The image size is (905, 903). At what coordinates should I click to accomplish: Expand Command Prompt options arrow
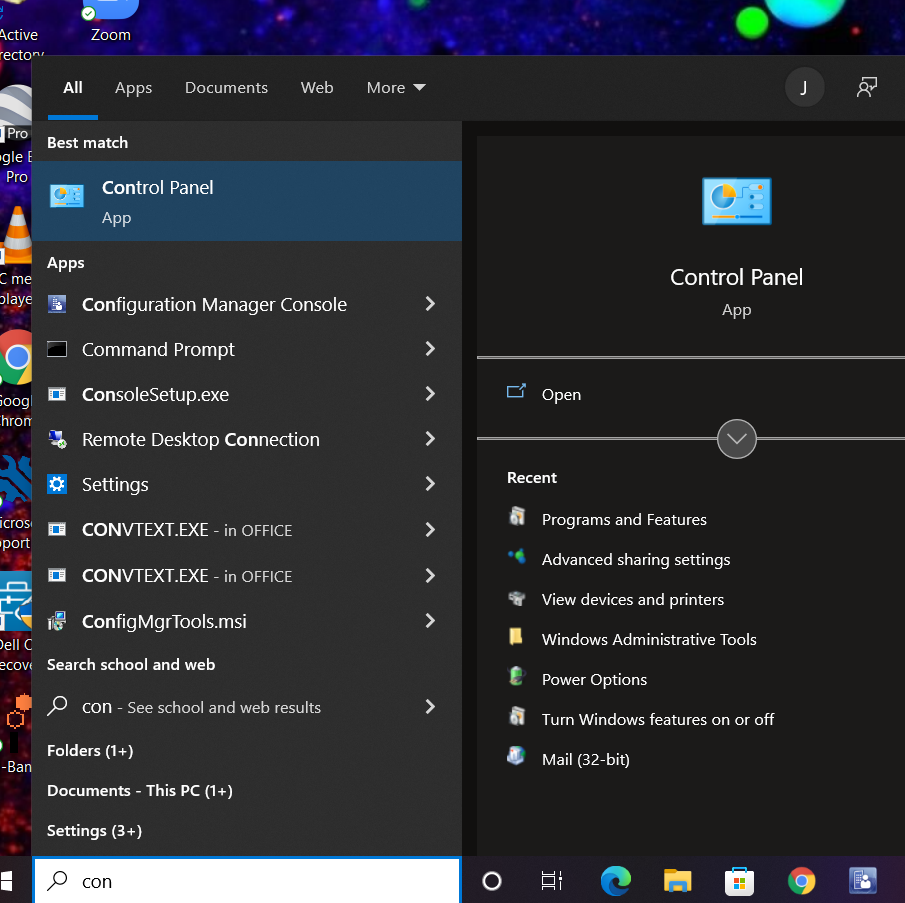point(429,349)
